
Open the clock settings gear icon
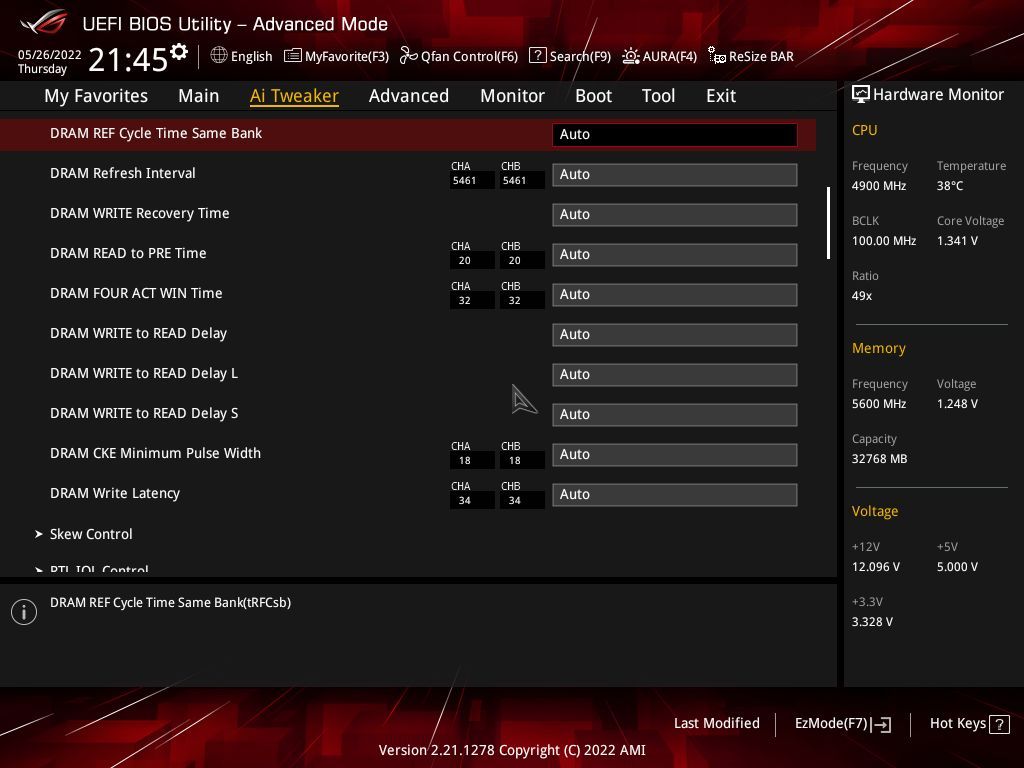[x=179, y=52]
